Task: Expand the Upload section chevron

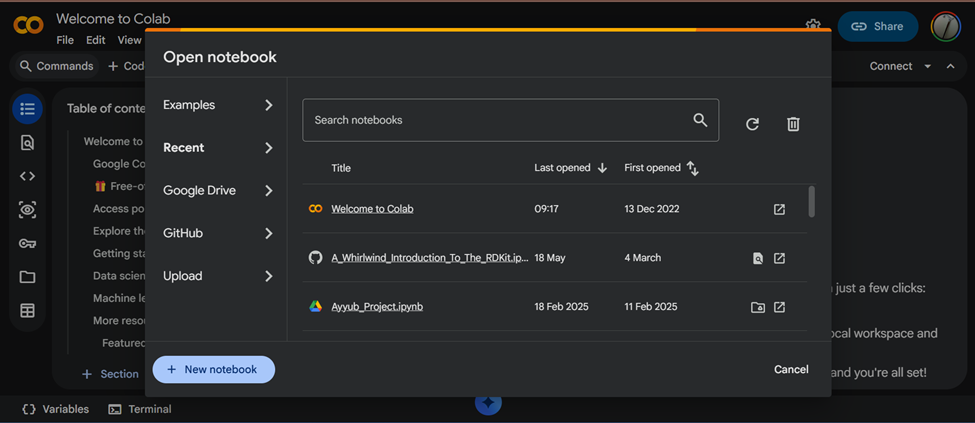Action: (269, 276)
